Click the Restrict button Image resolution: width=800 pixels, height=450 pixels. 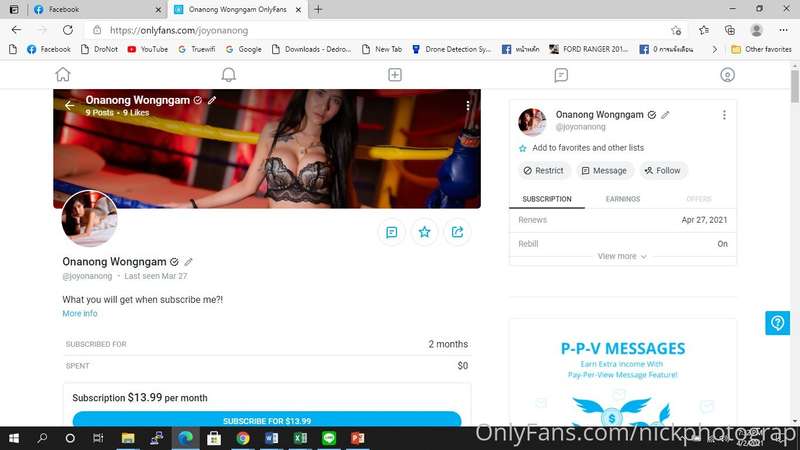(x=543, y=170)
